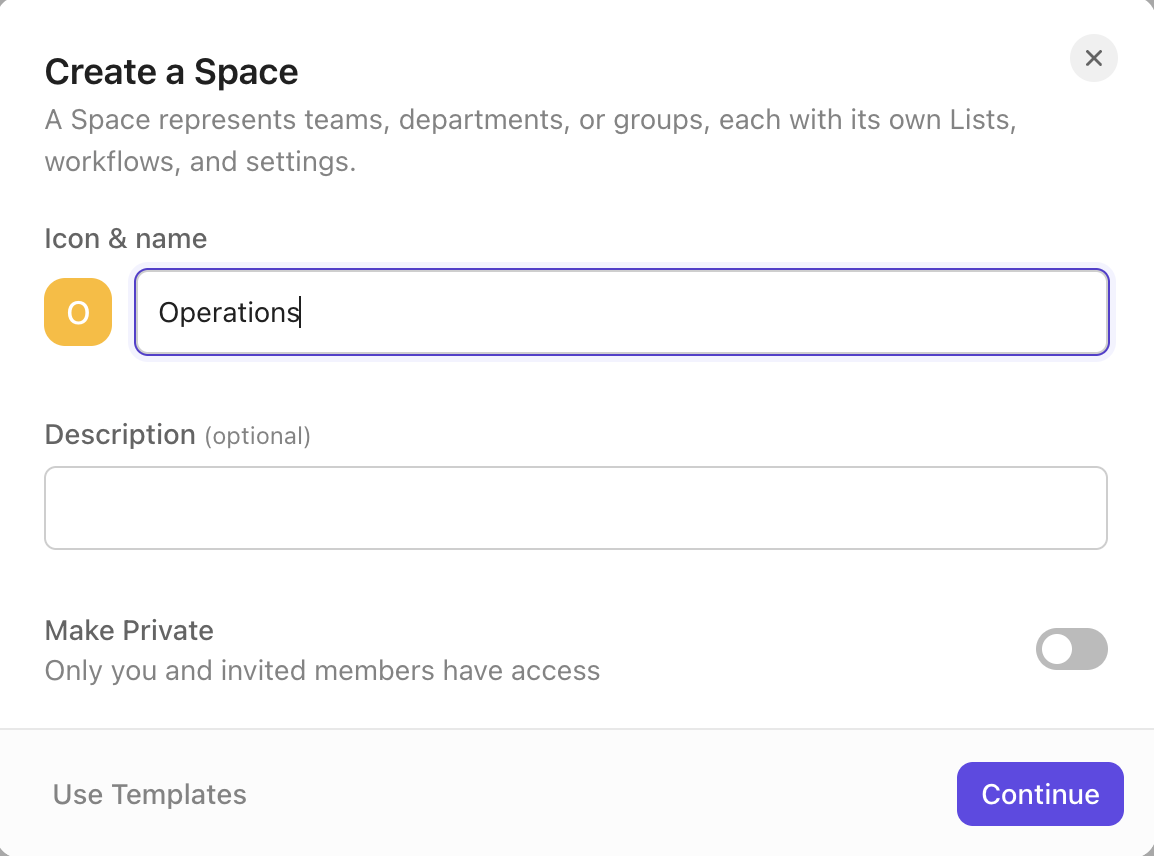Focus the optional Description field
This screenshot has width=1154, height=856.
pos(576,508)
